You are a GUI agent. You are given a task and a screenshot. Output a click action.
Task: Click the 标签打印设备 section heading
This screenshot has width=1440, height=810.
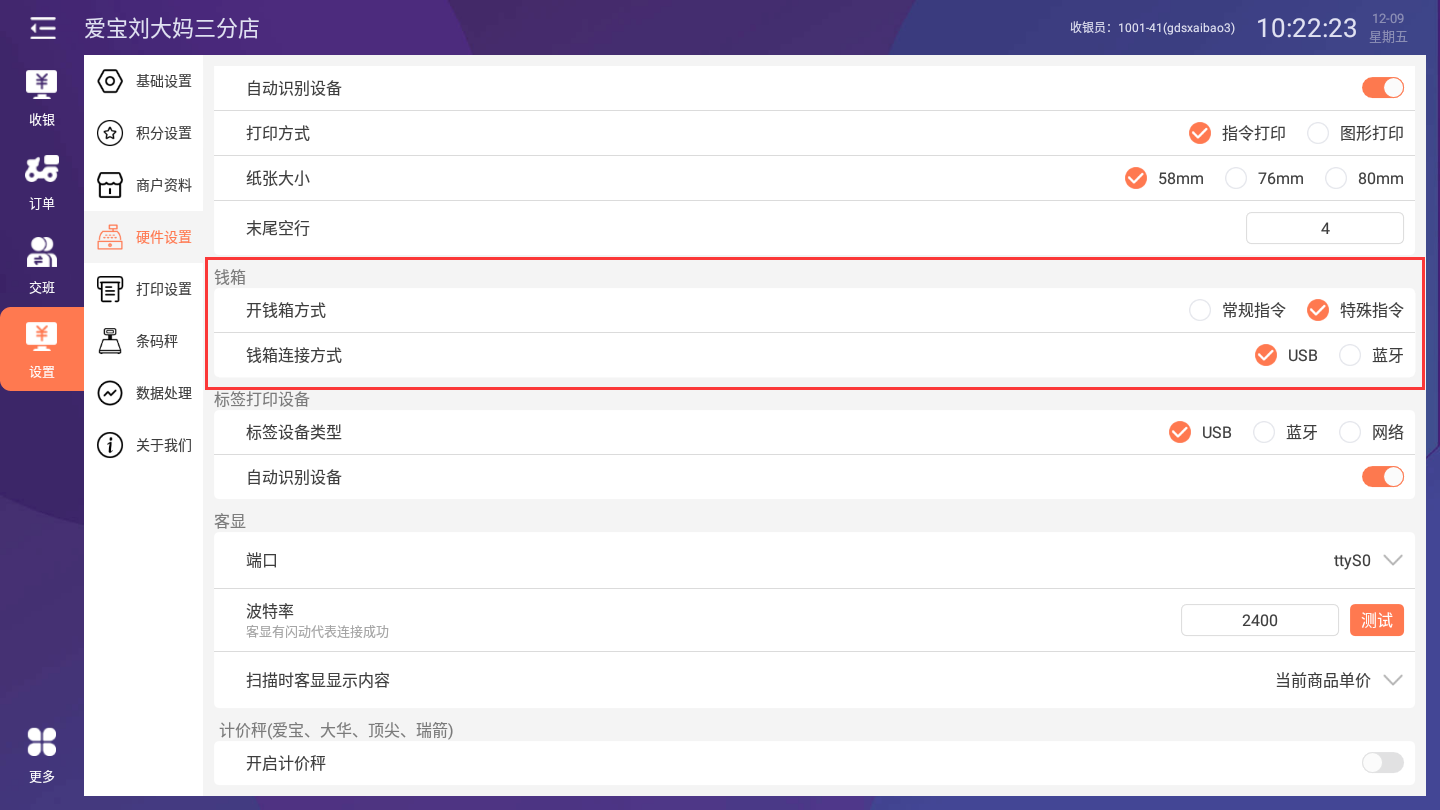point(262,399)
